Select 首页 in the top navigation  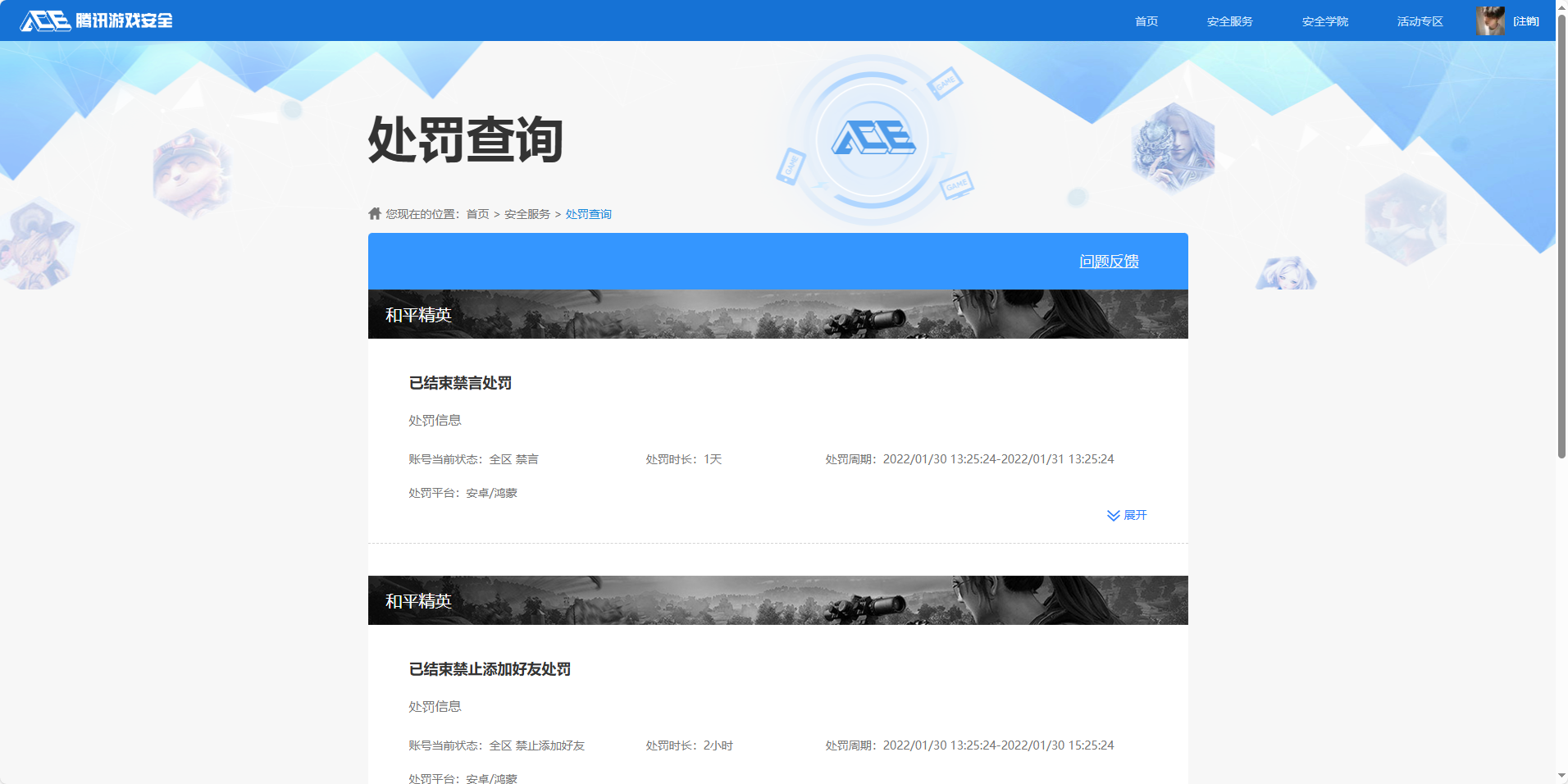[x=1145, y=21]
